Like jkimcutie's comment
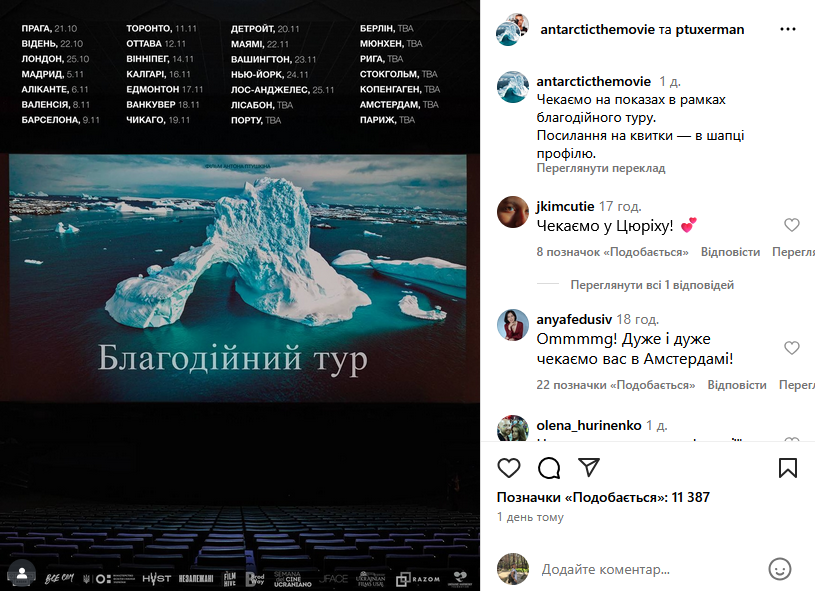Viewport: 815px width, 591px height. 791,225
